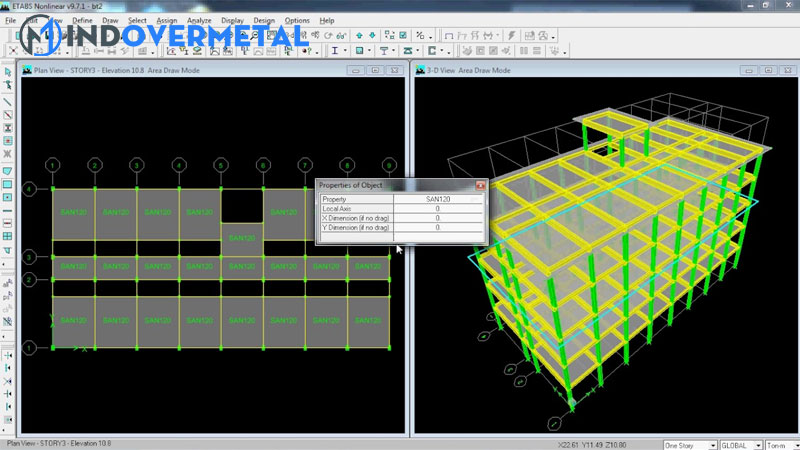Open the SAN120 Property dropdown field
800x450 pixels.
tap(440, 199)
